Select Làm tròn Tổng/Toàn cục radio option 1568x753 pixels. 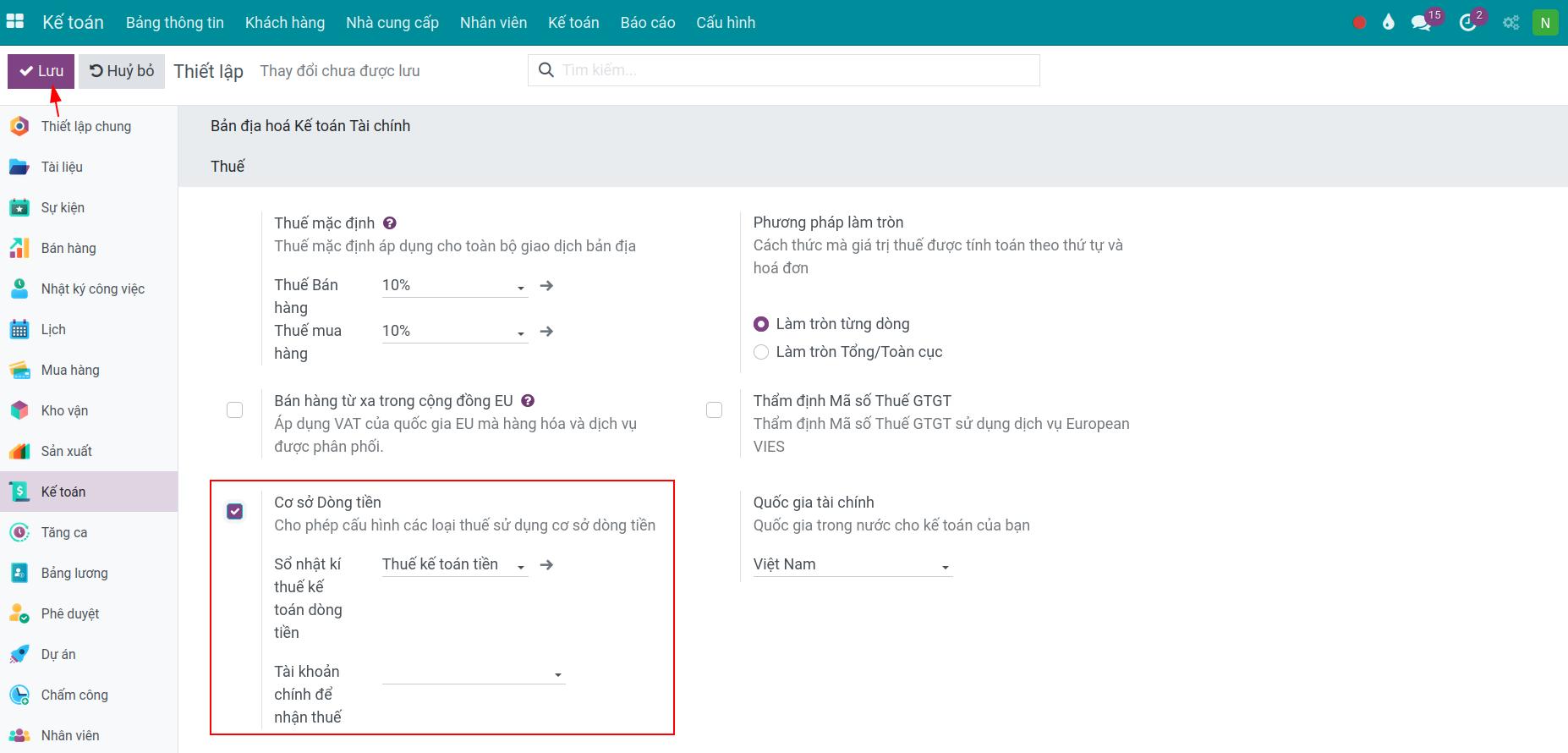coord(761,352)
